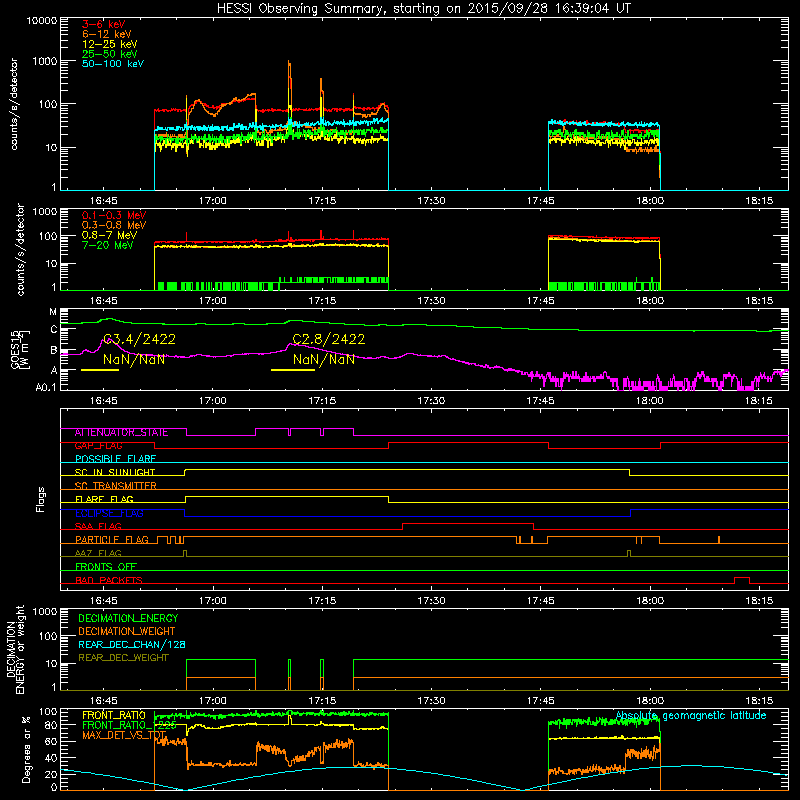Screen dimensions: 800x800
Task: Click the HESSI Observing Summary title
Action: pos(423,9)
